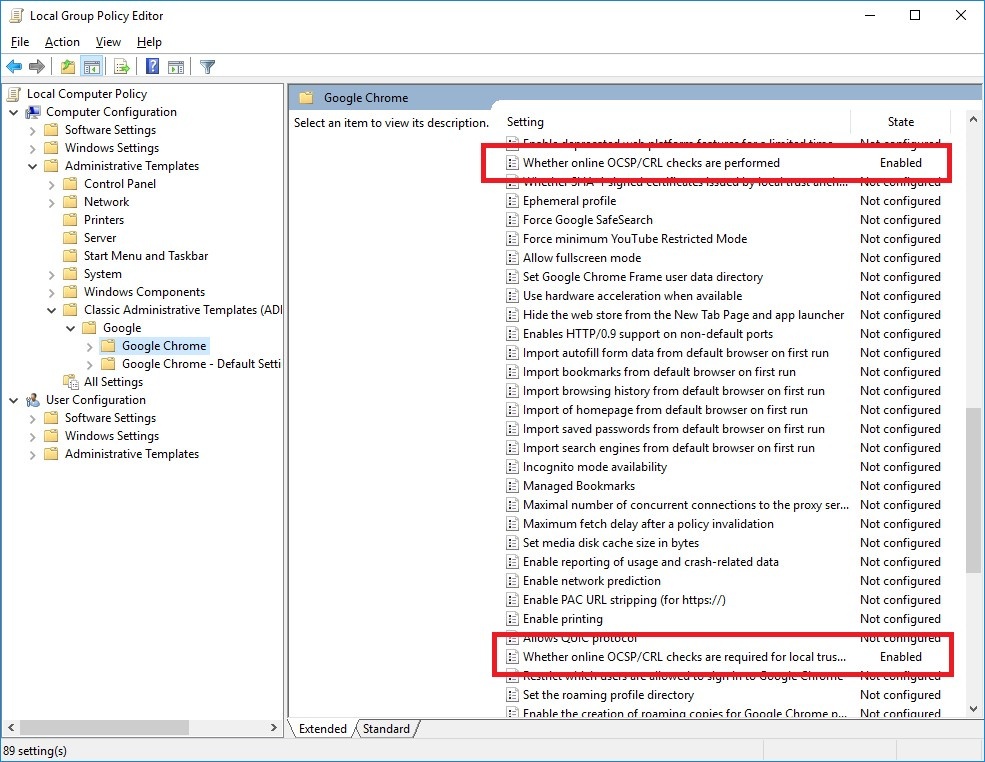The image size is (985, 762).
Task: Click the vertical scrollbar thumb in settings list
Action: pyautogui.click(x=973, y=490)
